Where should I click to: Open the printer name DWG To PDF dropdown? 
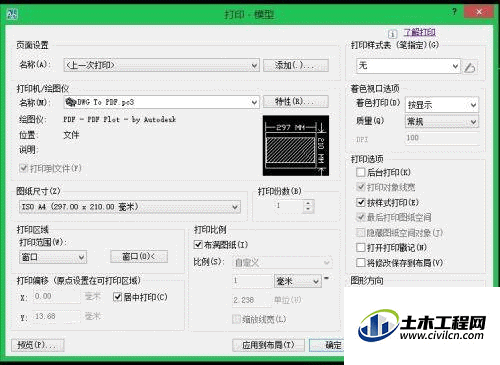point(161,102)
